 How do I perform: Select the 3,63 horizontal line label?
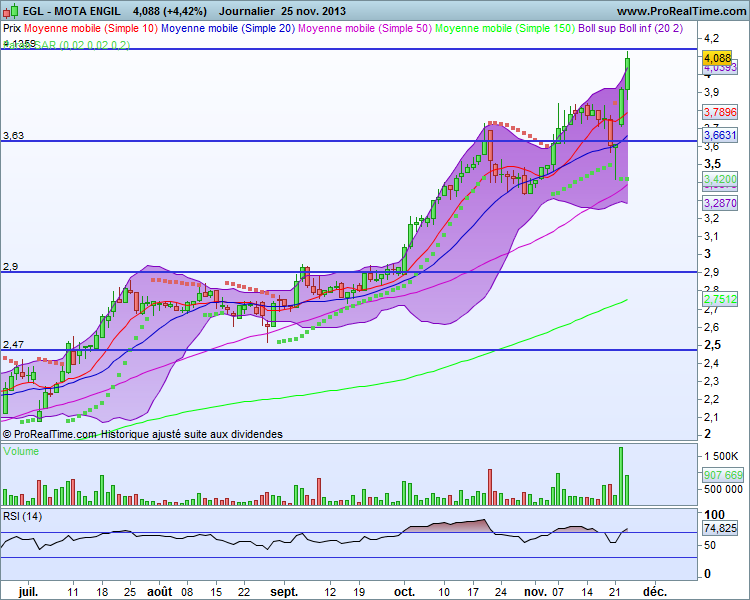(x=13, y=135)
